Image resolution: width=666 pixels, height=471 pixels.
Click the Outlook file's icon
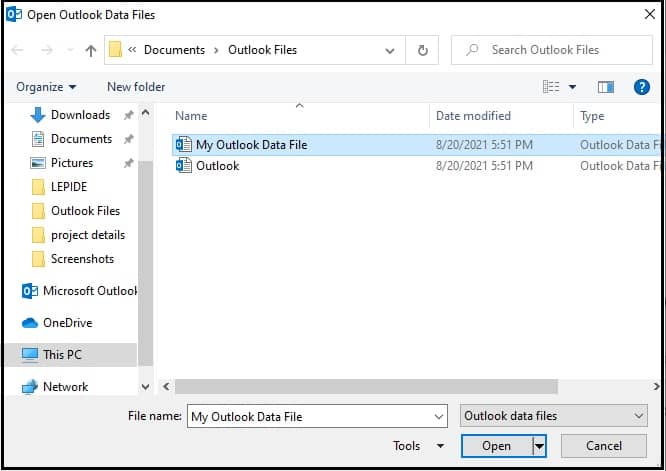click(183, 165)
